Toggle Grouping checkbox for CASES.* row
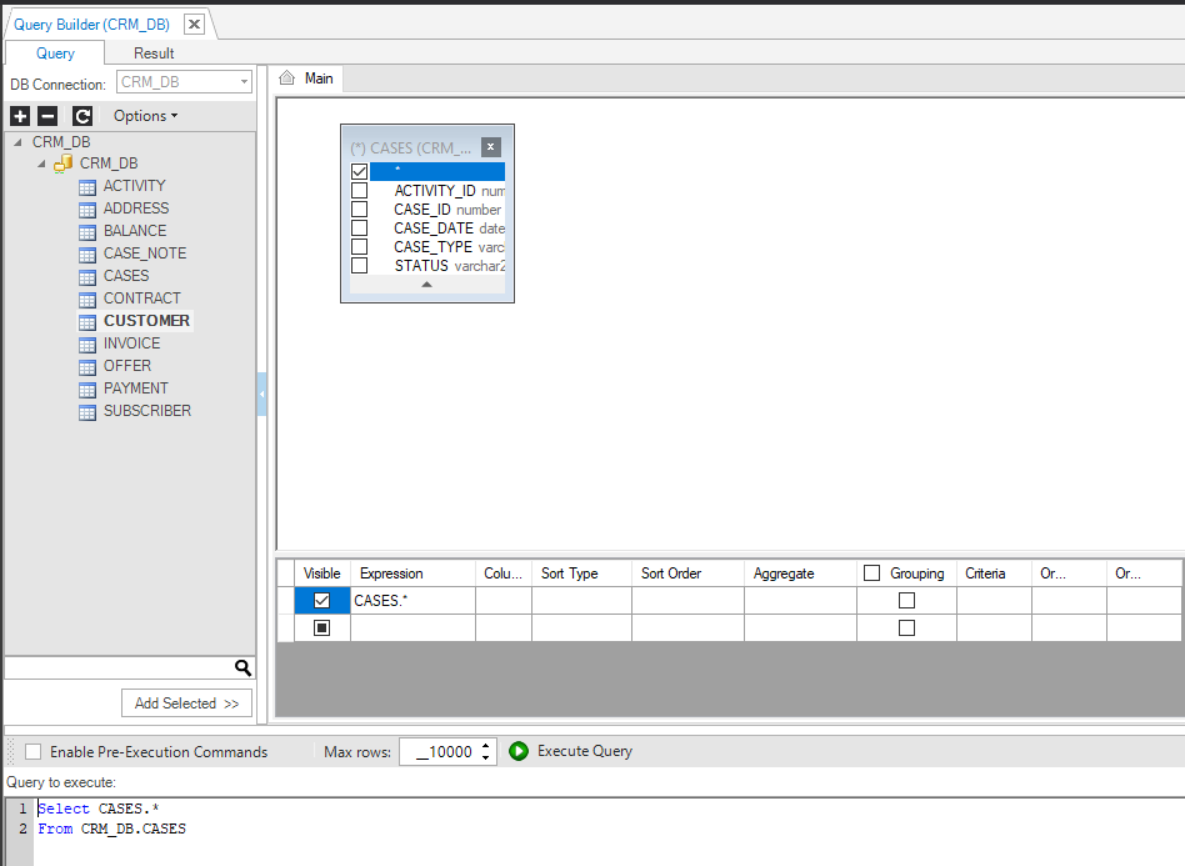Screen dimensions: 1185x866 click(906, 601)
